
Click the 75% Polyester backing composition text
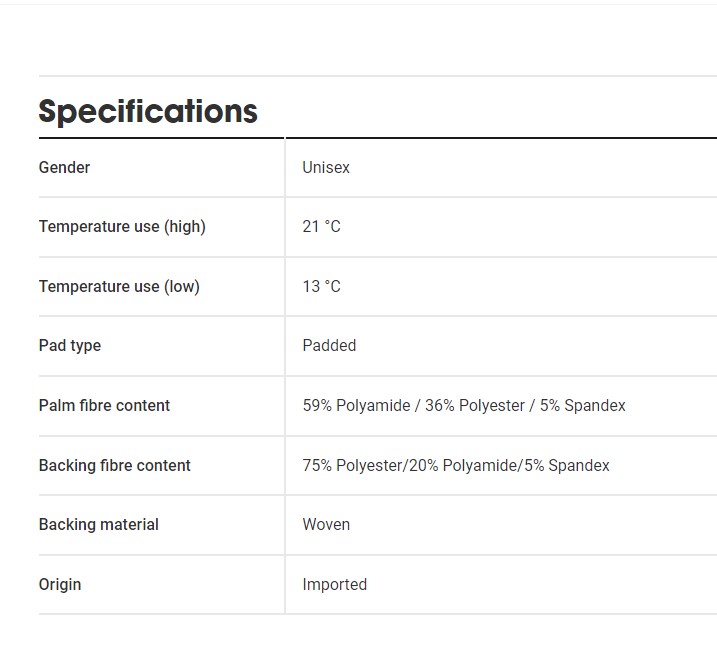click(x=352, y=465)
